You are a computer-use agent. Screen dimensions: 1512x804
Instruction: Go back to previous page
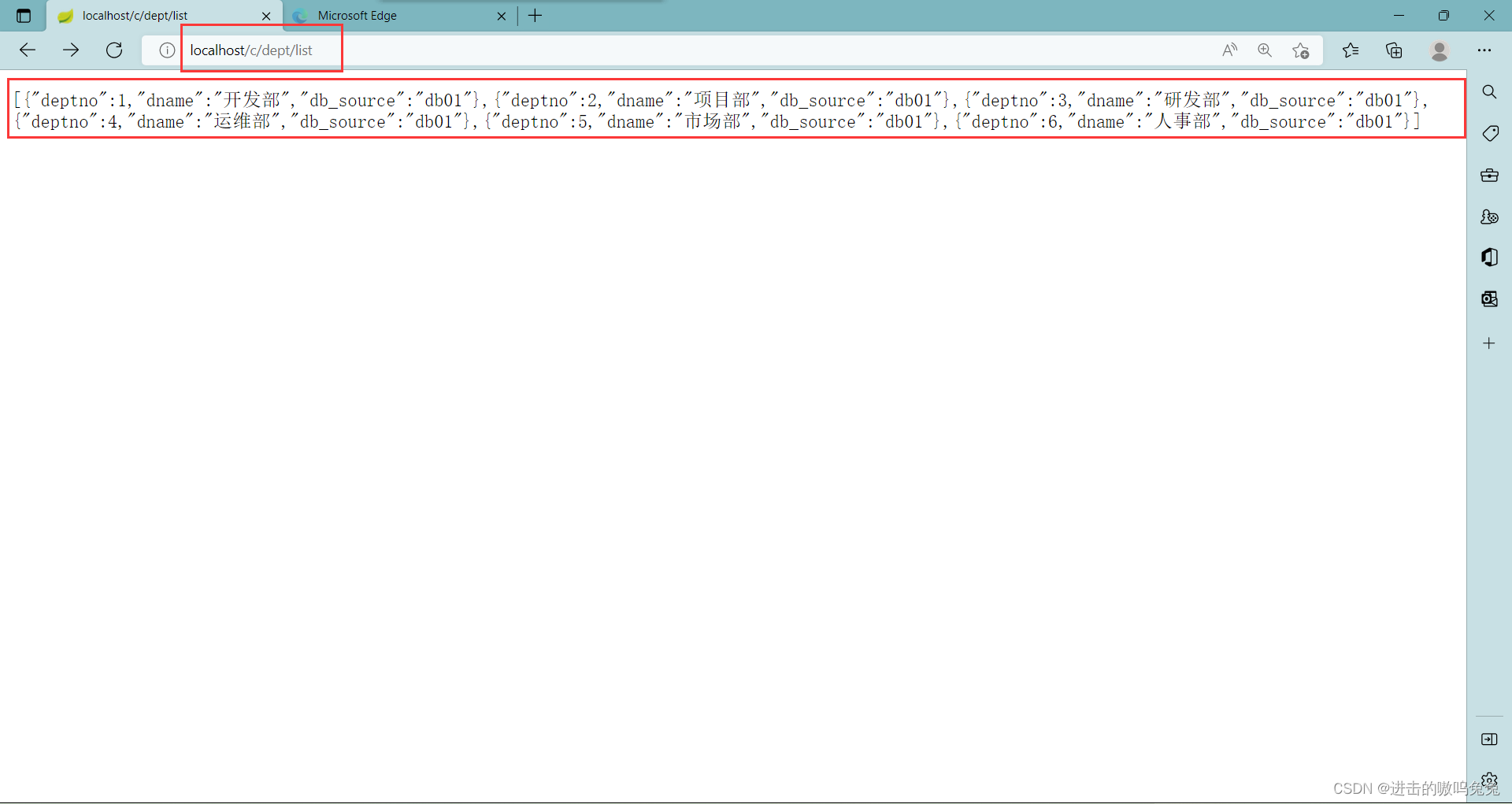28,50
